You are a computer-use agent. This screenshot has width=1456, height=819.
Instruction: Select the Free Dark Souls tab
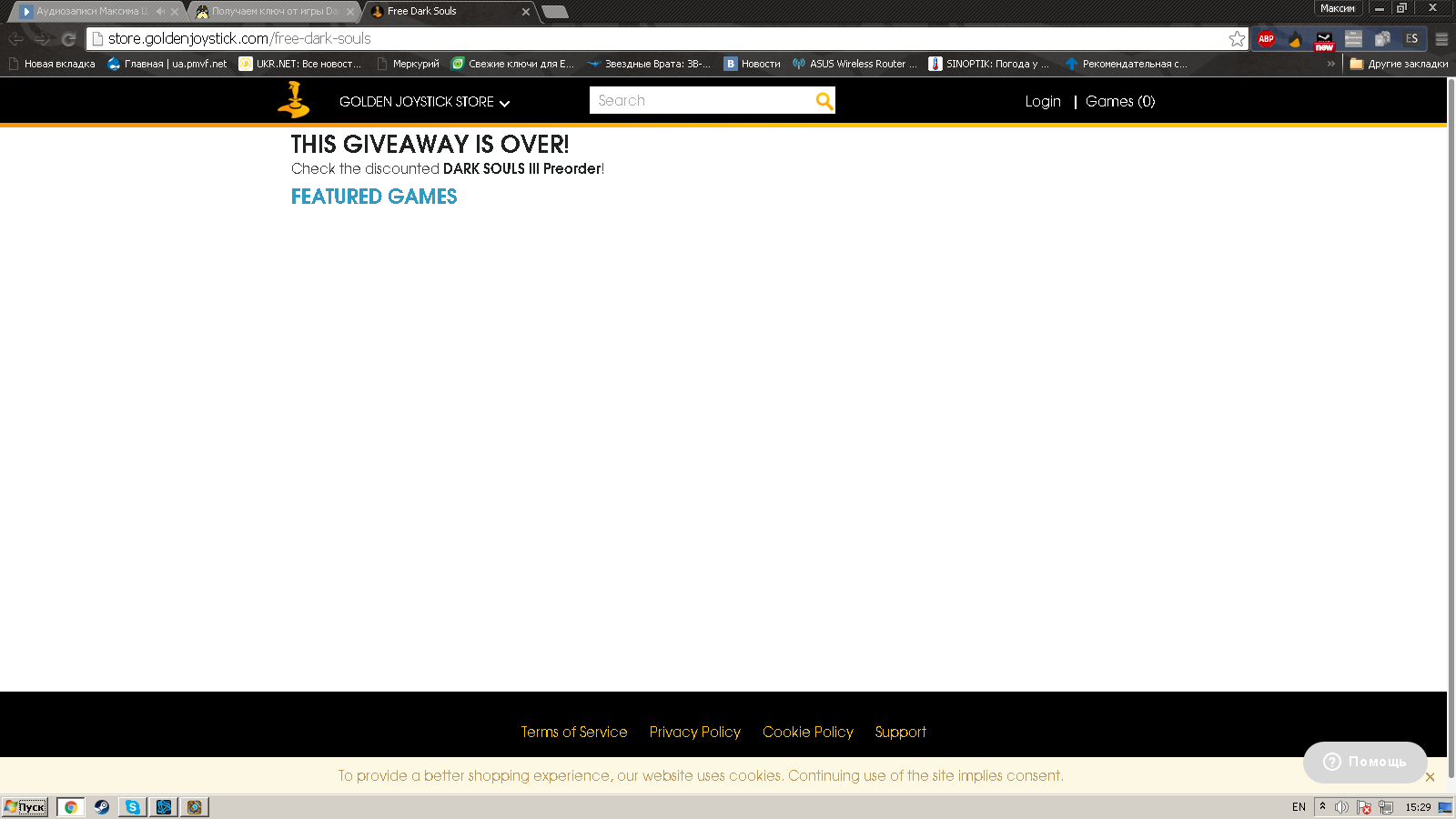446,12
